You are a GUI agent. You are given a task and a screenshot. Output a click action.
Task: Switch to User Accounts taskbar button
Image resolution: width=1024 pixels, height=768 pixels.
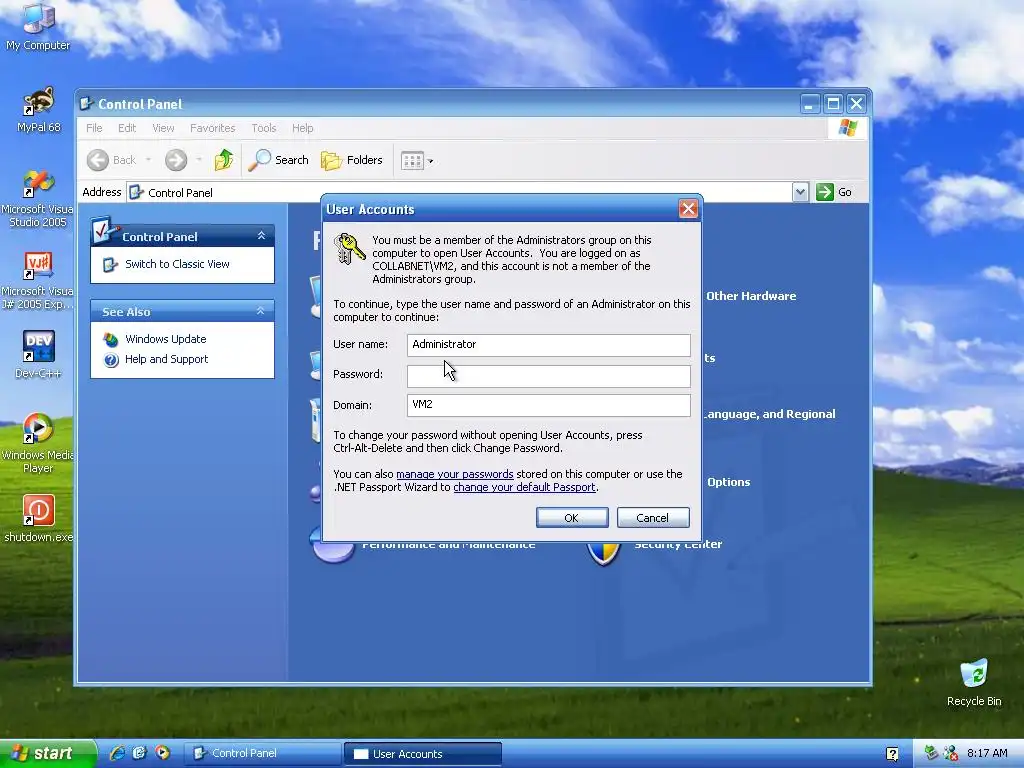coord(423,754)
